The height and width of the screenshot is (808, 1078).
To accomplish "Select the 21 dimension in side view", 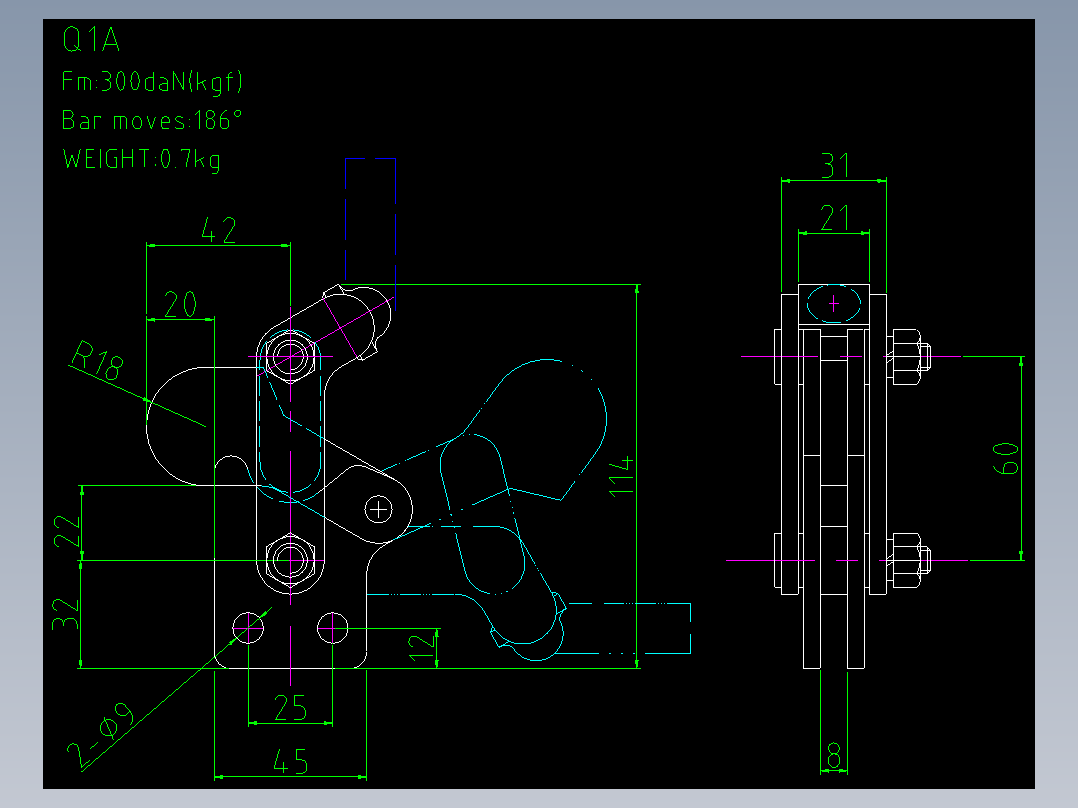I will click(835, 219).
